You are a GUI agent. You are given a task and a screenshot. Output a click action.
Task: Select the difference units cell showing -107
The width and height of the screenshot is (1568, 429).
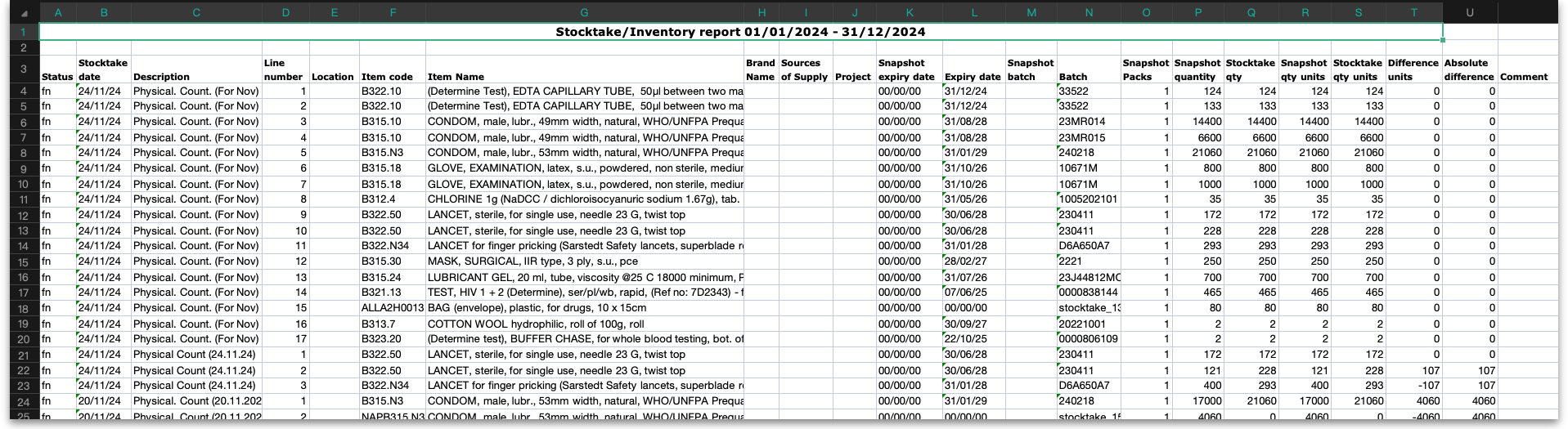tap(1413, 386)
